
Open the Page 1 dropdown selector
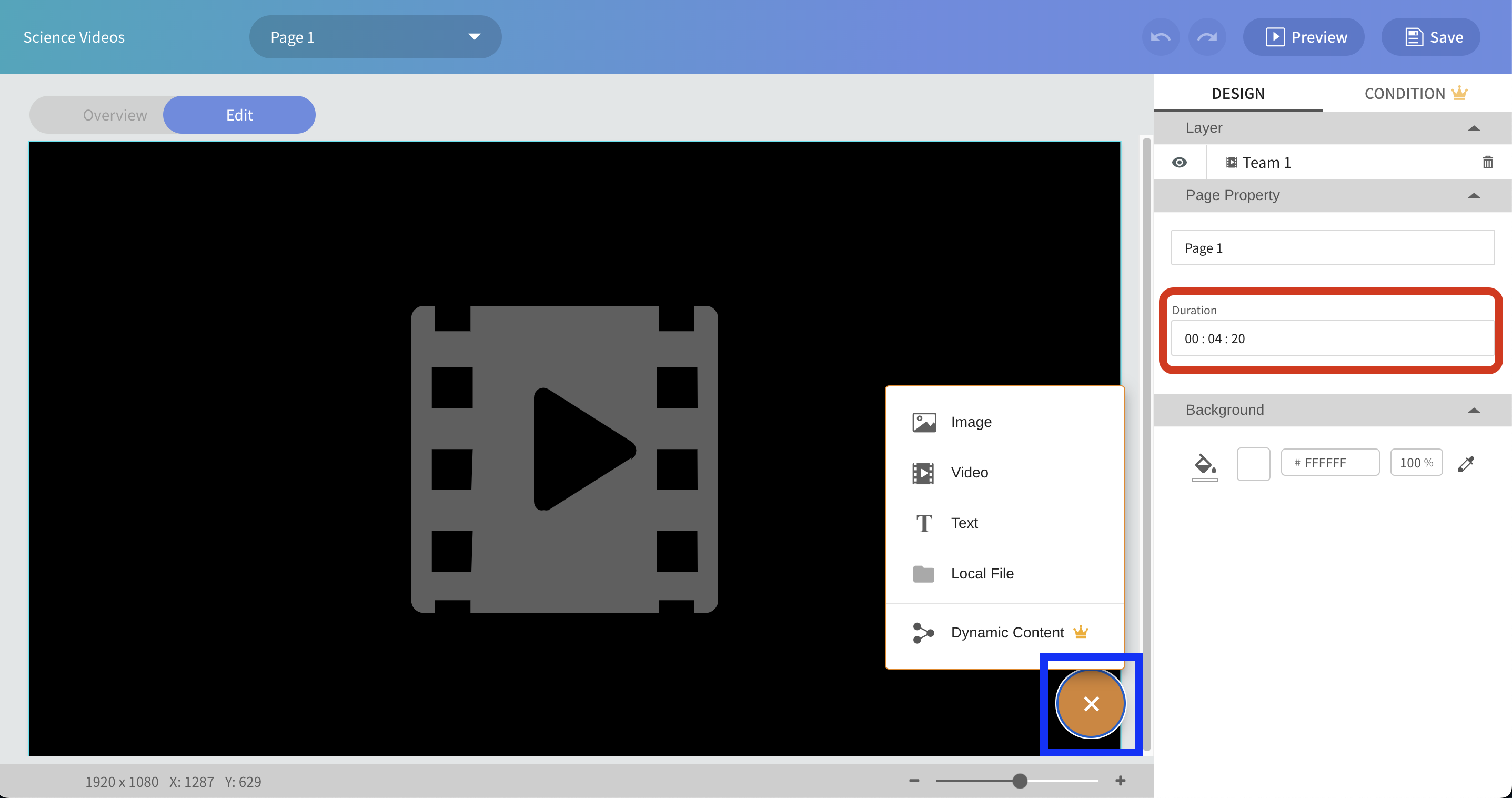pos(375,37)
